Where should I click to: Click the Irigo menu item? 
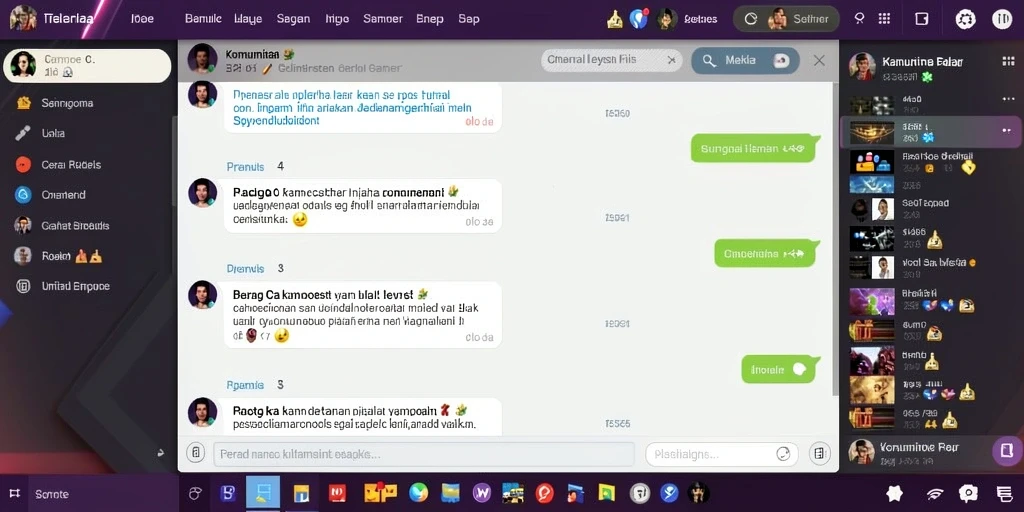point(337,19)
